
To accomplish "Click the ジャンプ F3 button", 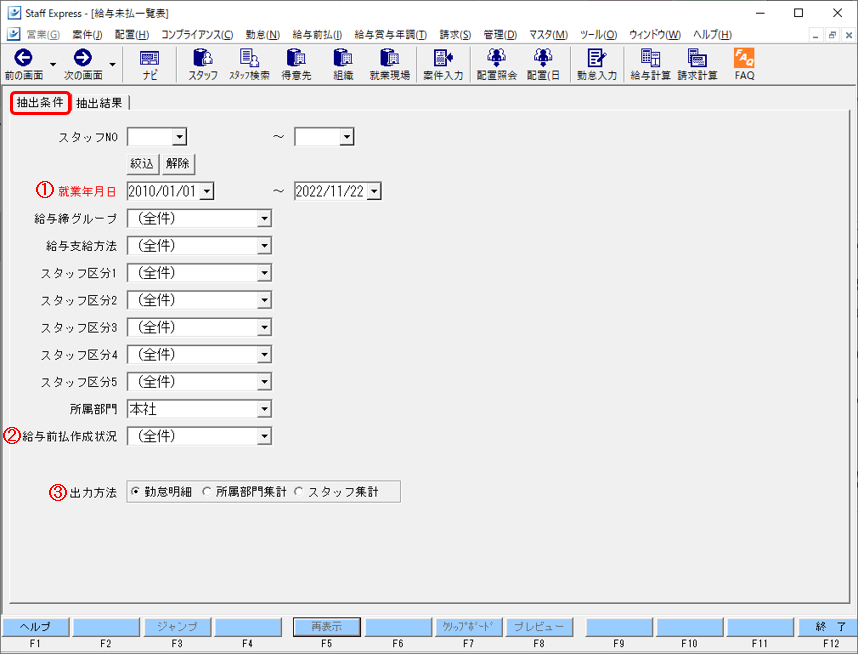I will point(177,627).
